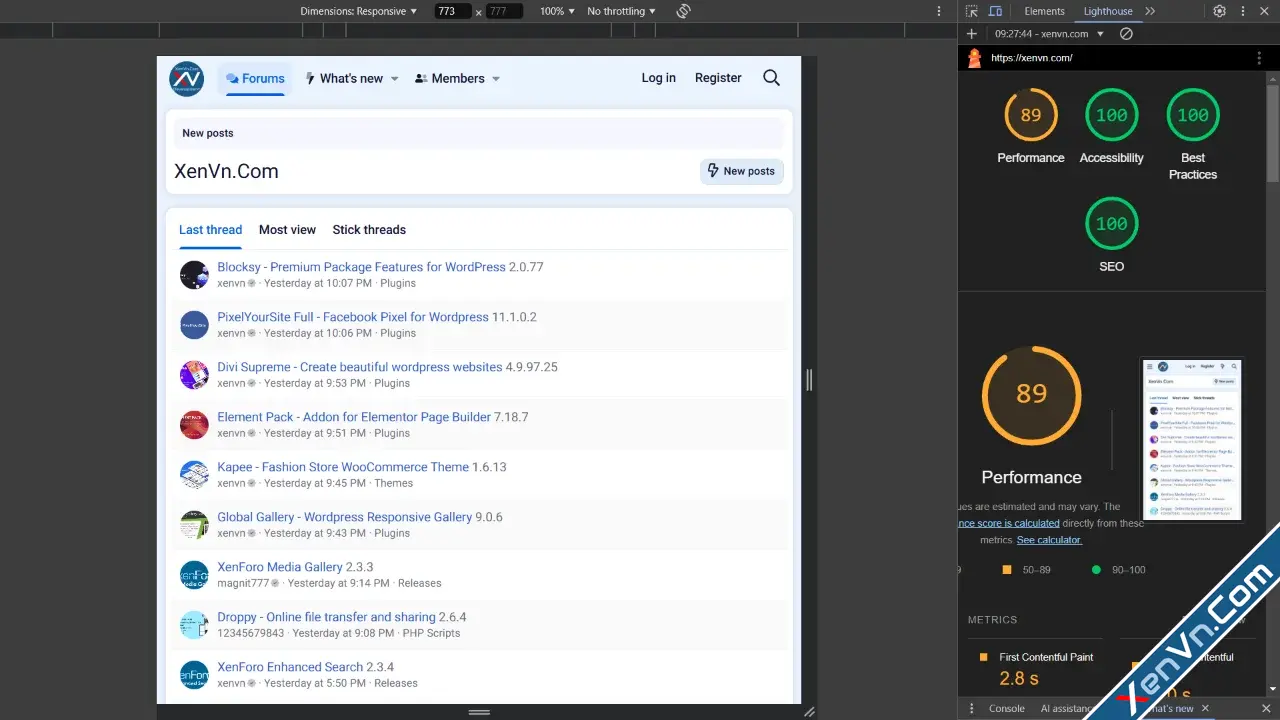Switch to Elements DevTools tab
The image size is (1280, 720).
[1044, 11]
